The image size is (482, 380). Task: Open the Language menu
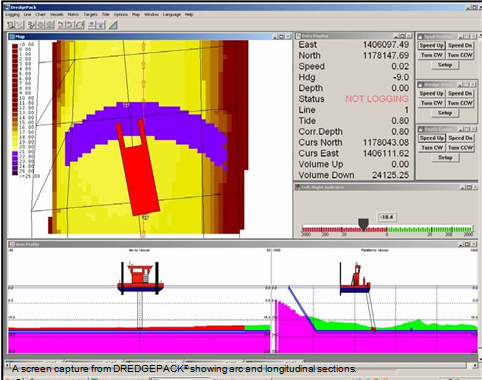172,15
